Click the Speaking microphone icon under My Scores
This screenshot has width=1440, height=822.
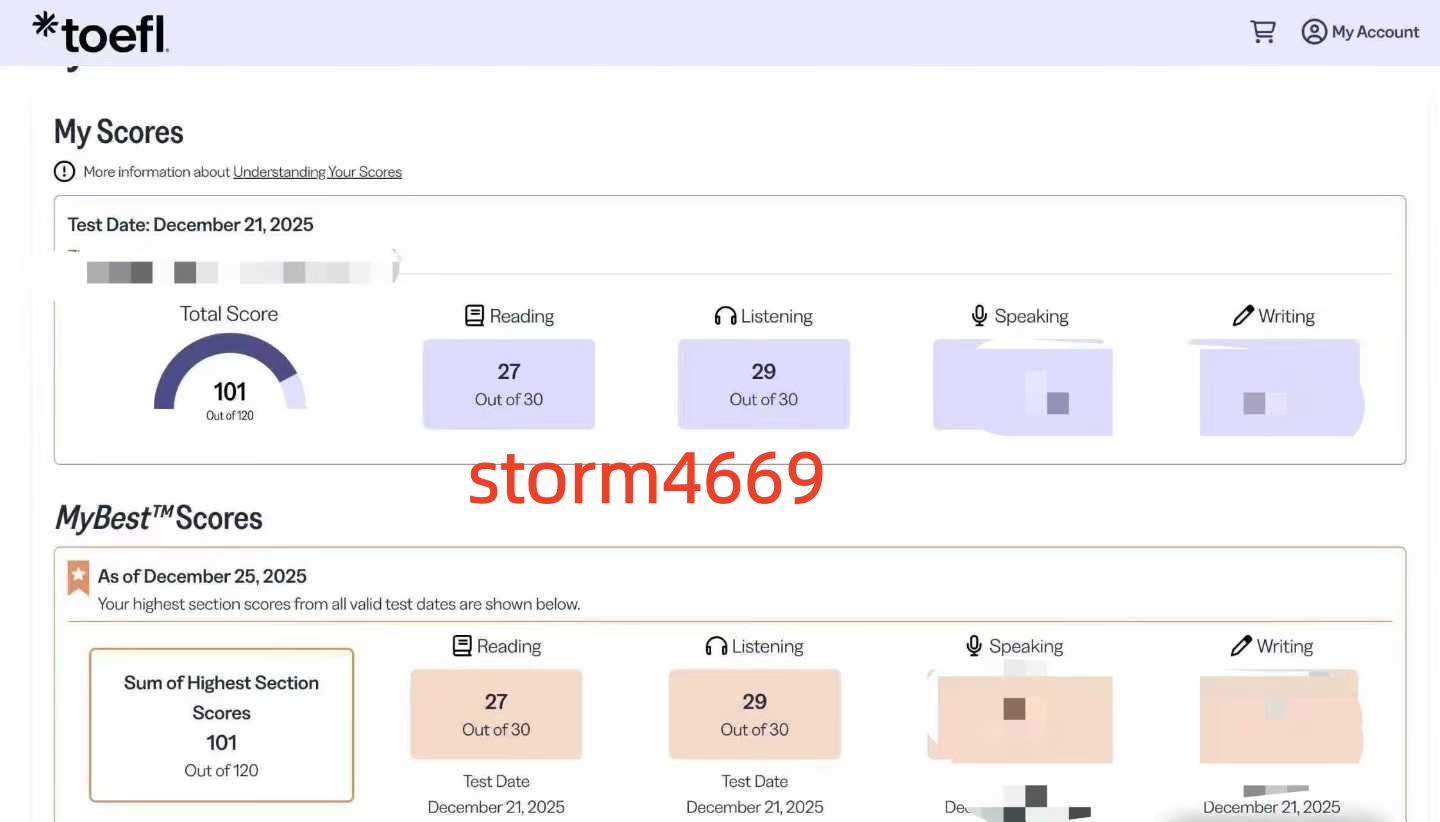click(980, 316)
